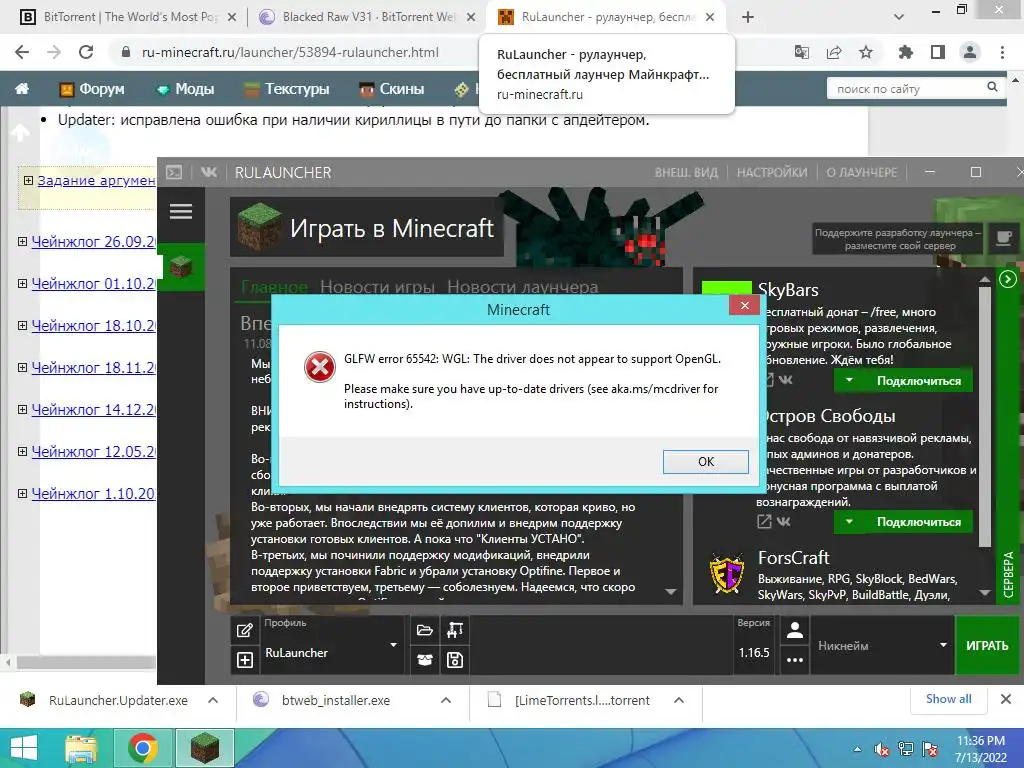Switch to Новости игры tab
Image resolution: width=1024 pixels, height=768 pixels.
pyautogui.click(x=377, y=287)
